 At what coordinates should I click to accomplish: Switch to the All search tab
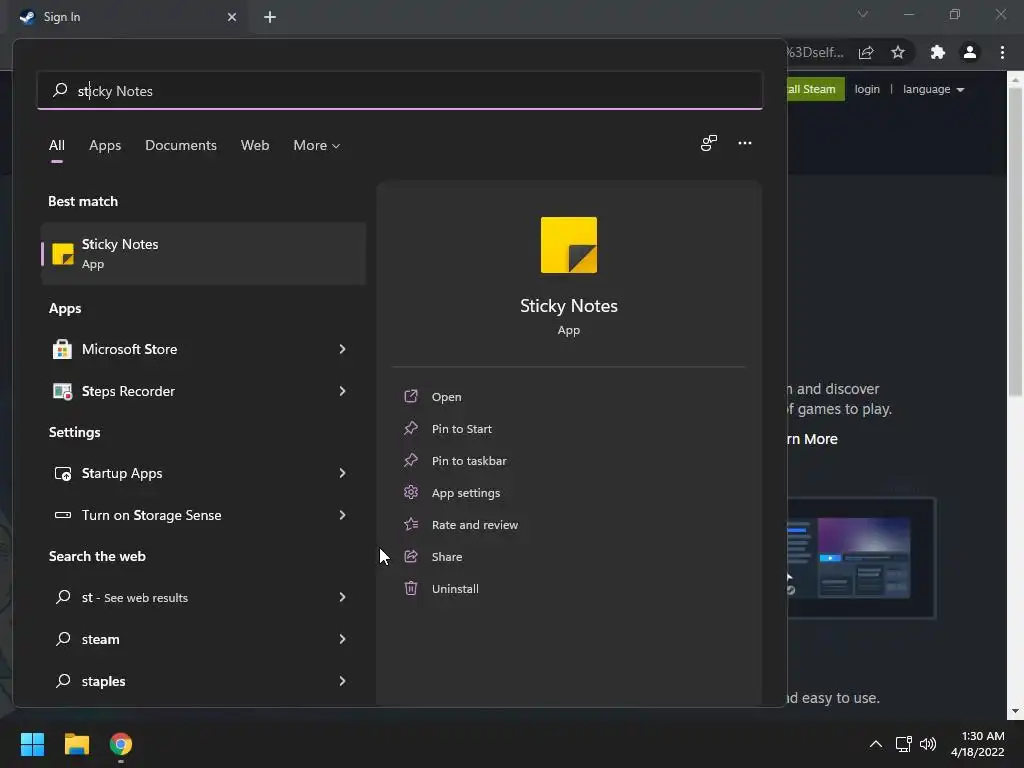pyautogui.click(x=57, y=146)
